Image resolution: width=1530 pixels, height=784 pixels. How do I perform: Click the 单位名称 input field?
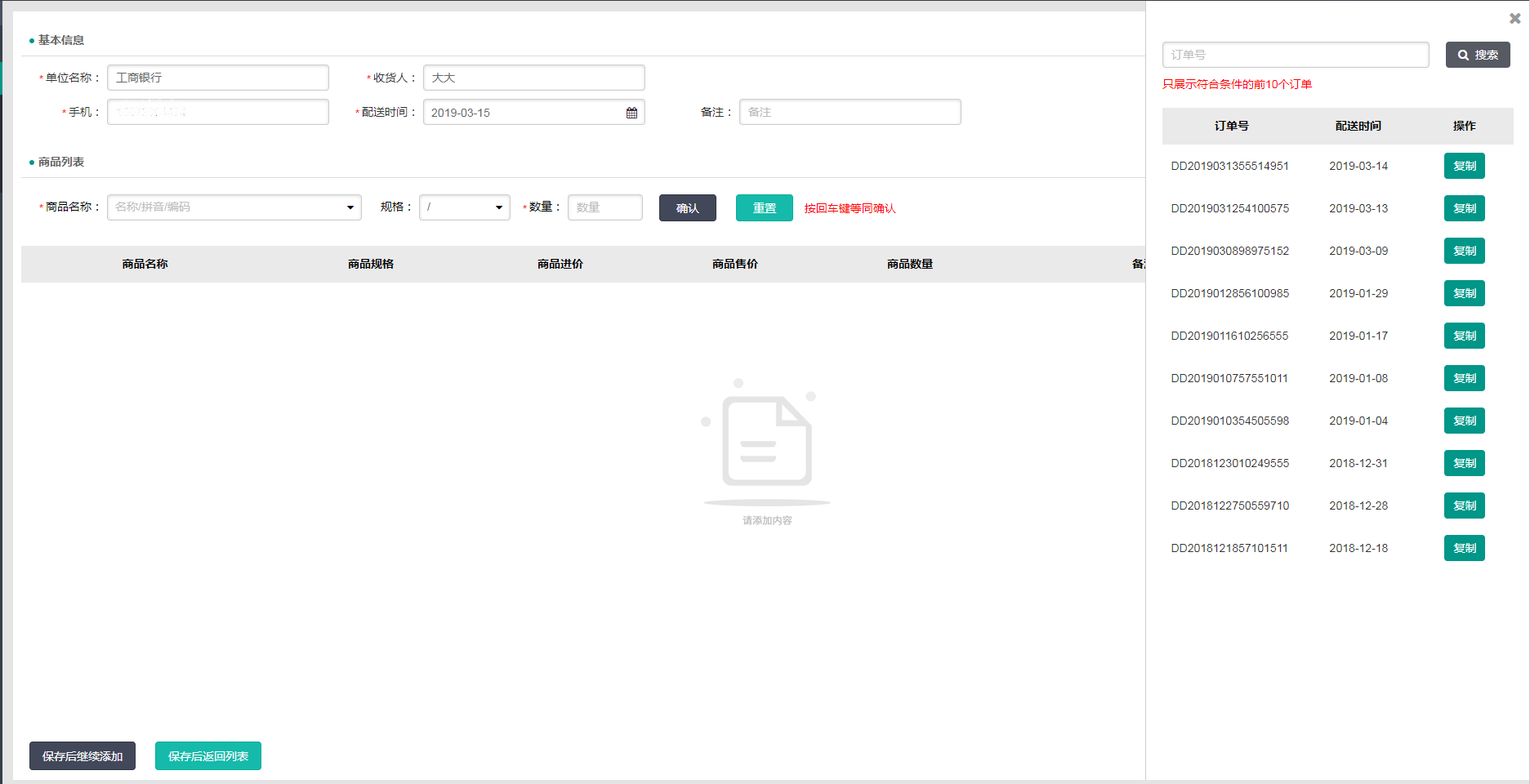pyautogui.click(x=218, y=78)
